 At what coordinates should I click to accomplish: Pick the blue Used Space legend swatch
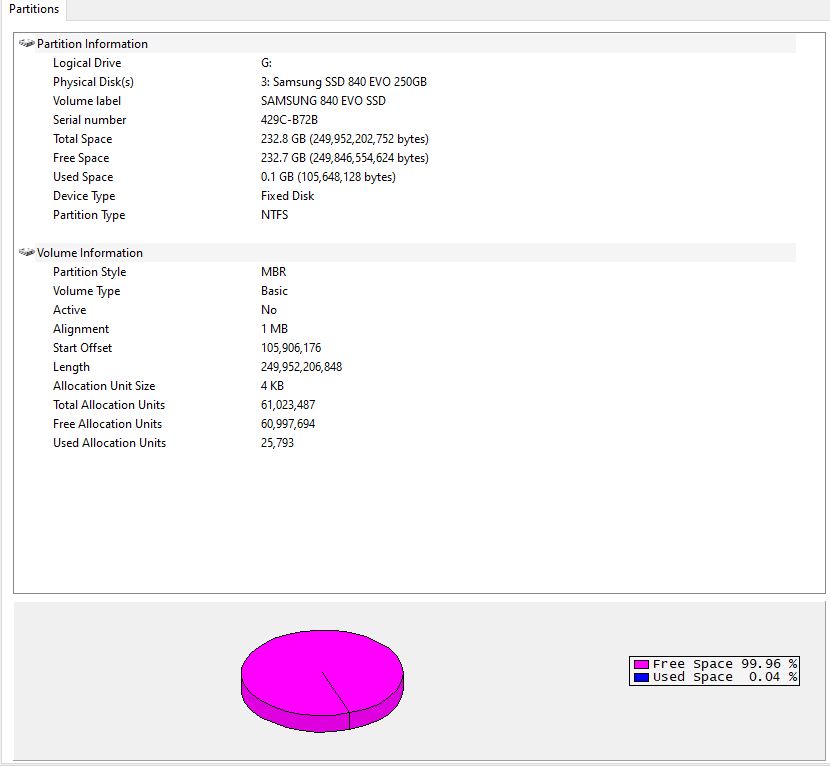coord(641,677)
